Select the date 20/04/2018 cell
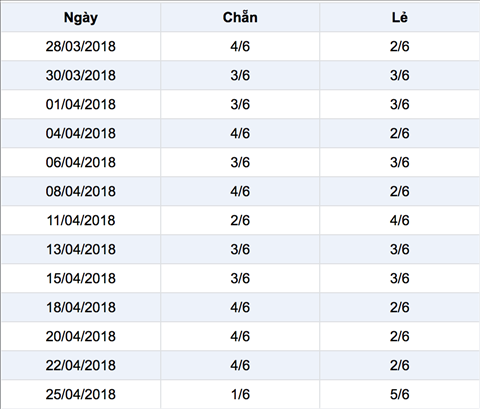The height and width of the screenshot is (409, 480). (x=81, y=336)
